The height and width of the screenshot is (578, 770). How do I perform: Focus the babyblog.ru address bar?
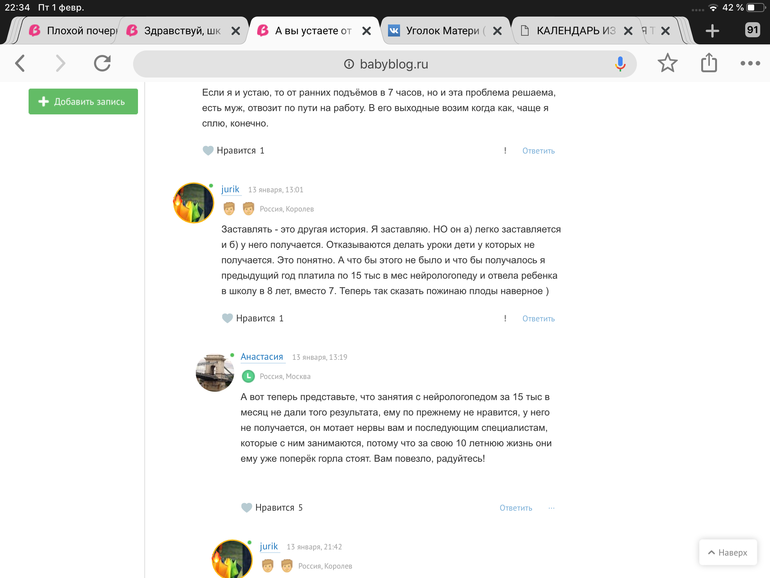(385, 64)
